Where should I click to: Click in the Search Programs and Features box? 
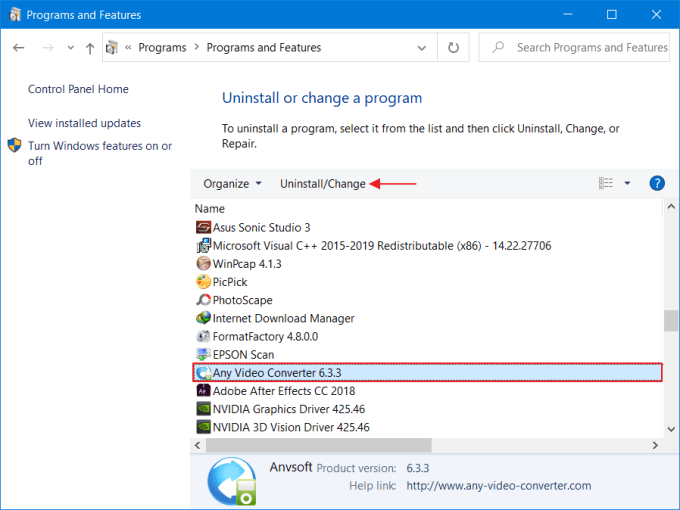click(x=574, y=47)
